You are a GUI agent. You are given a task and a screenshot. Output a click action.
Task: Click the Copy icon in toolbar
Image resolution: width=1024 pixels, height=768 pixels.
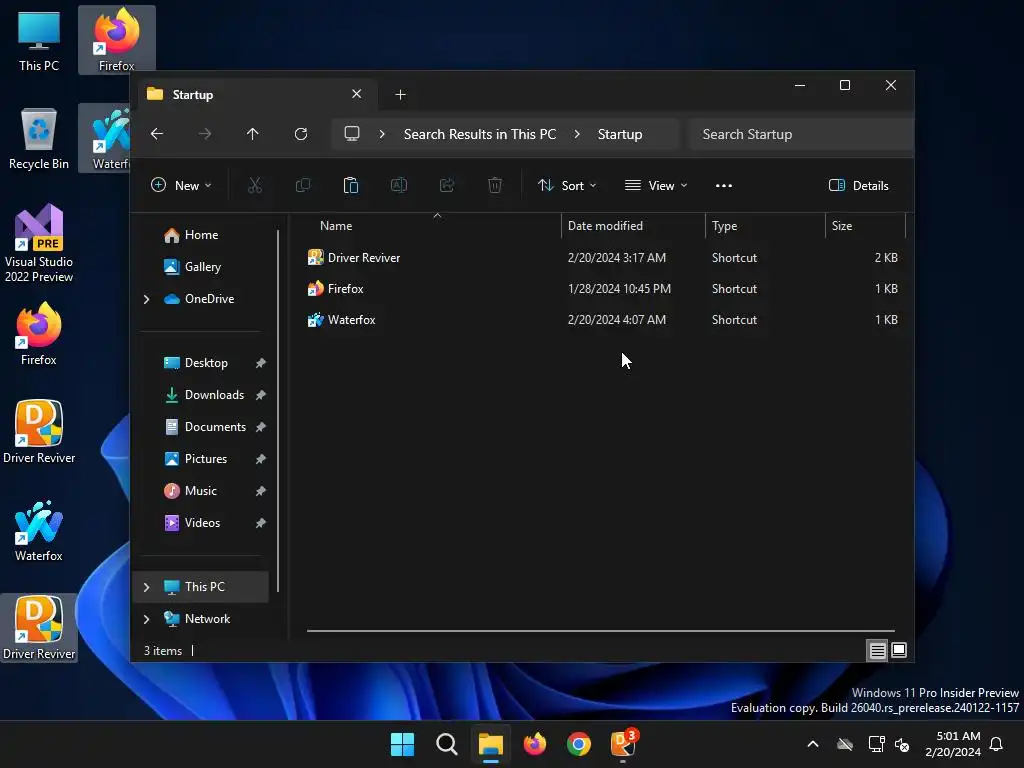click(302, 185)
